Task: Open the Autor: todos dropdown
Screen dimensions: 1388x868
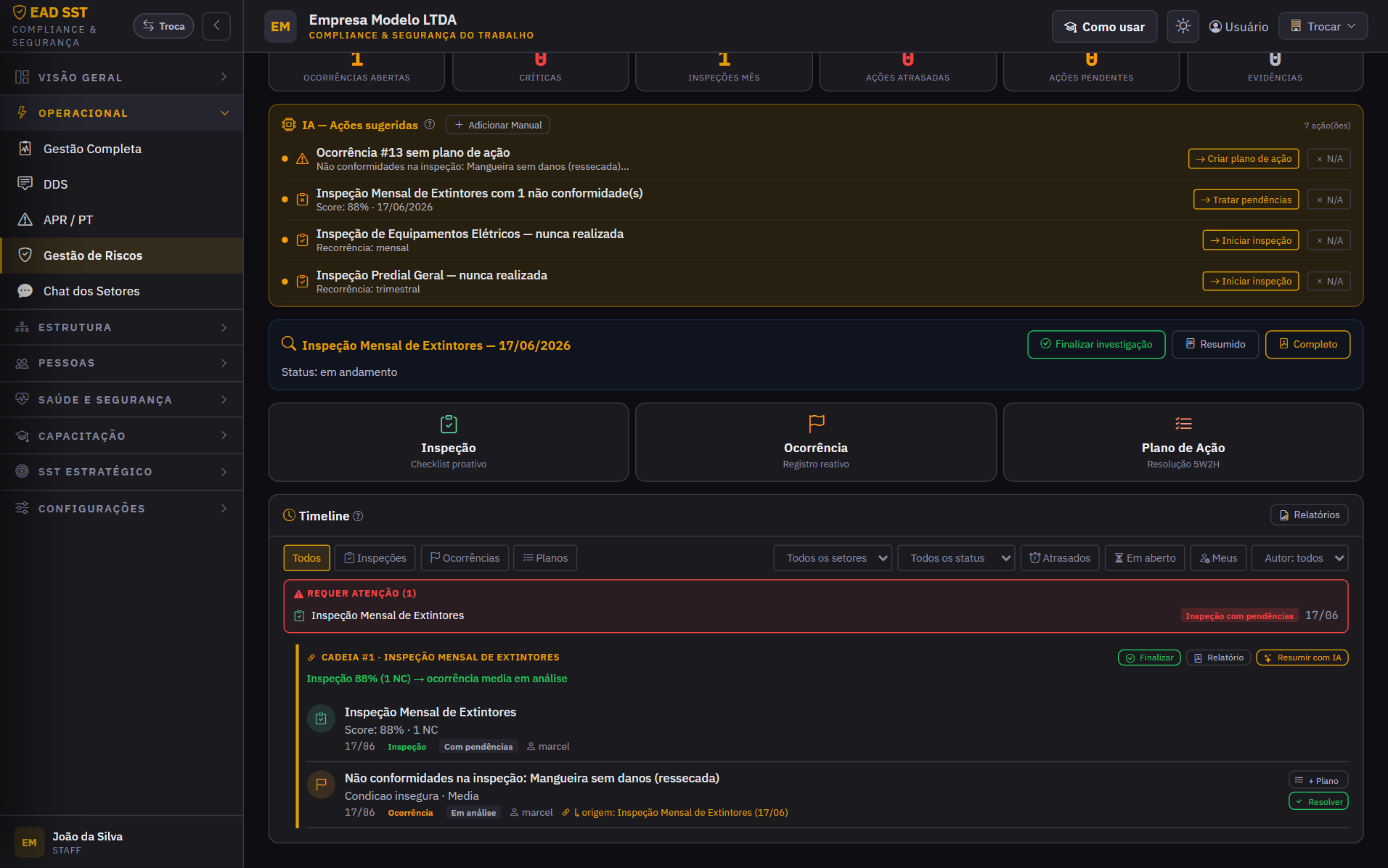Action: coord(1299,557)
